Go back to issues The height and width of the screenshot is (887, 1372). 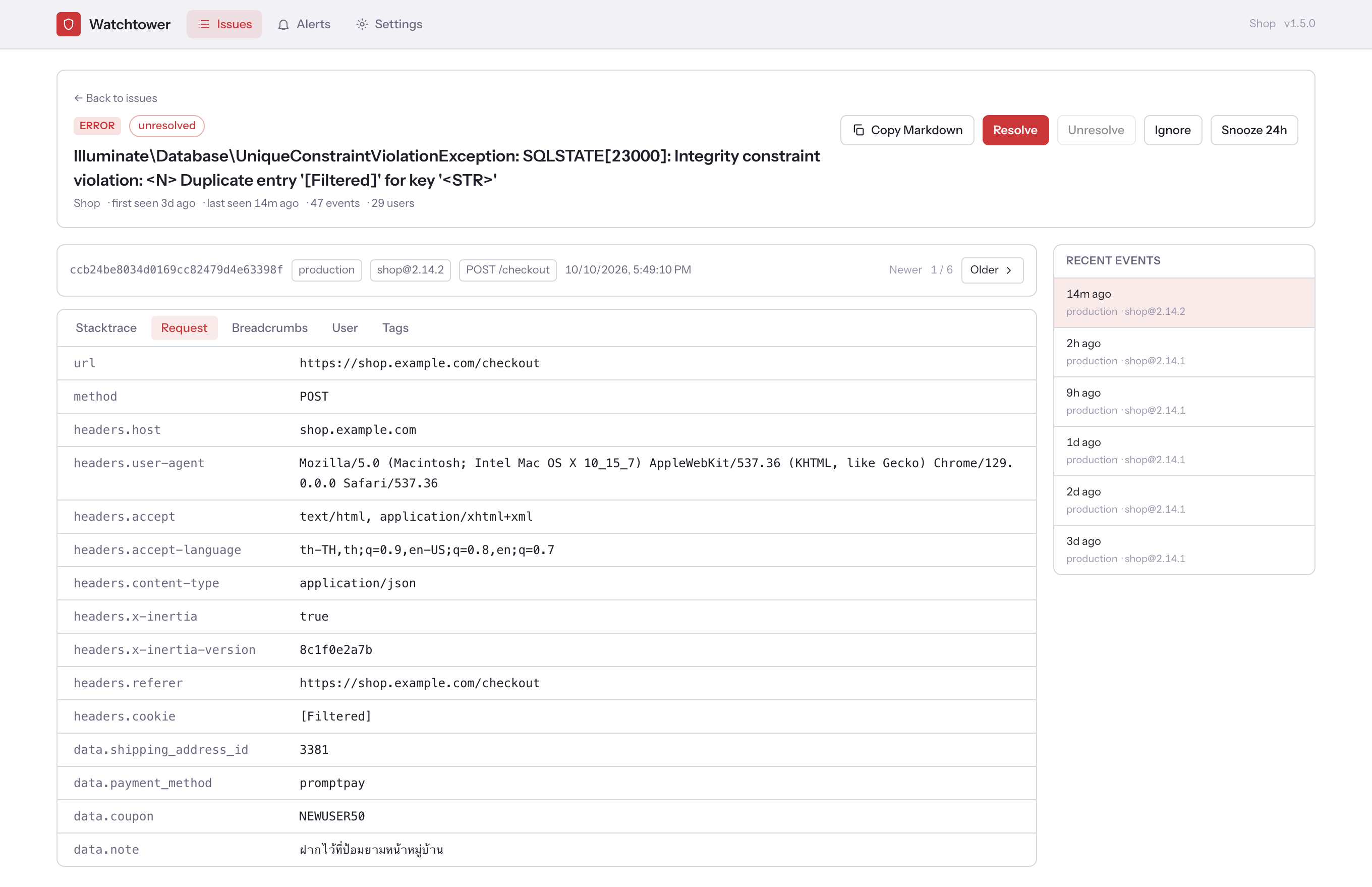click(116, 98)
